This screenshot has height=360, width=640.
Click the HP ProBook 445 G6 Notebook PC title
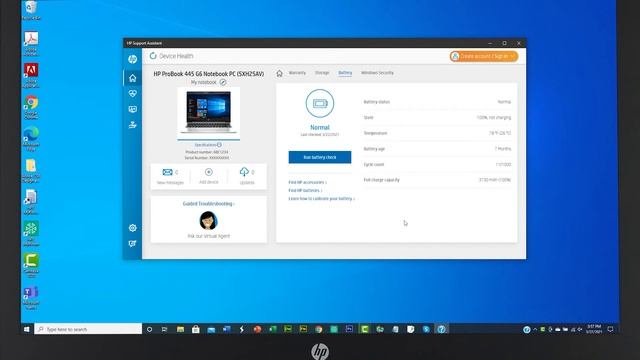coord(209,74)
